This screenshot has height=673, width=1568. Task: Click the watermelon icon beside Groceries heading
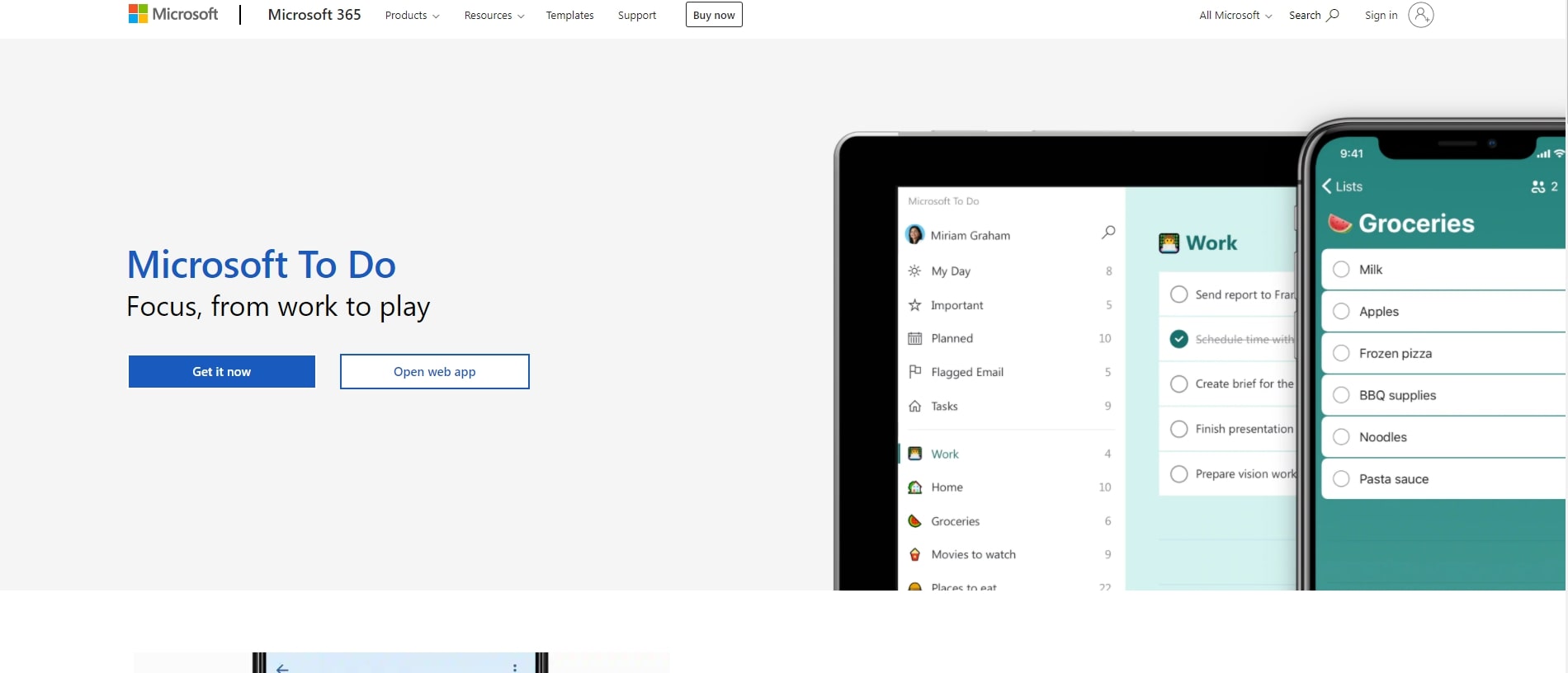(1339, 223)
